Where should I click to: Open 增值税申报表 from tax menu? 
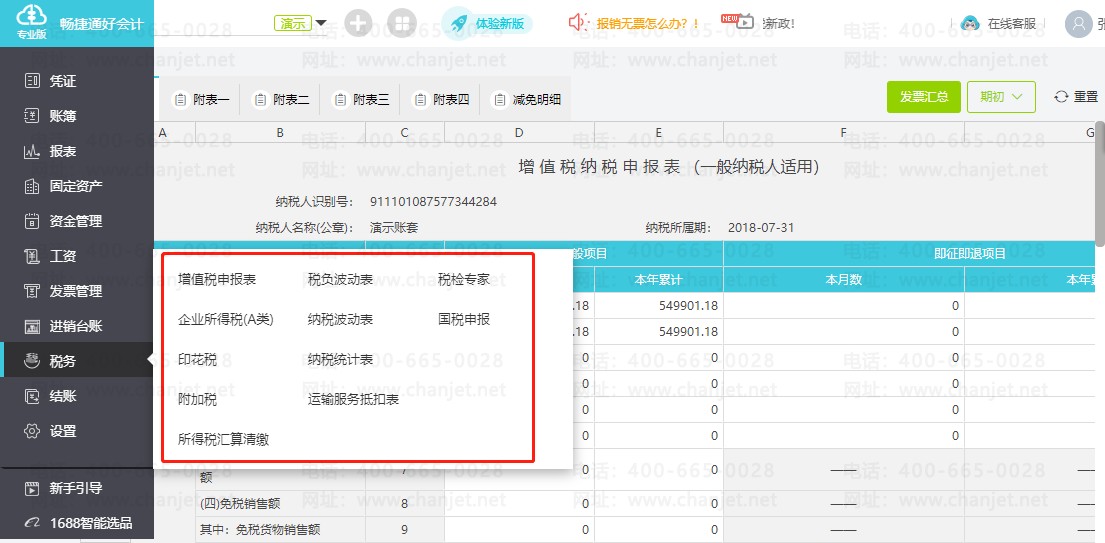click(x=217, y=280)
